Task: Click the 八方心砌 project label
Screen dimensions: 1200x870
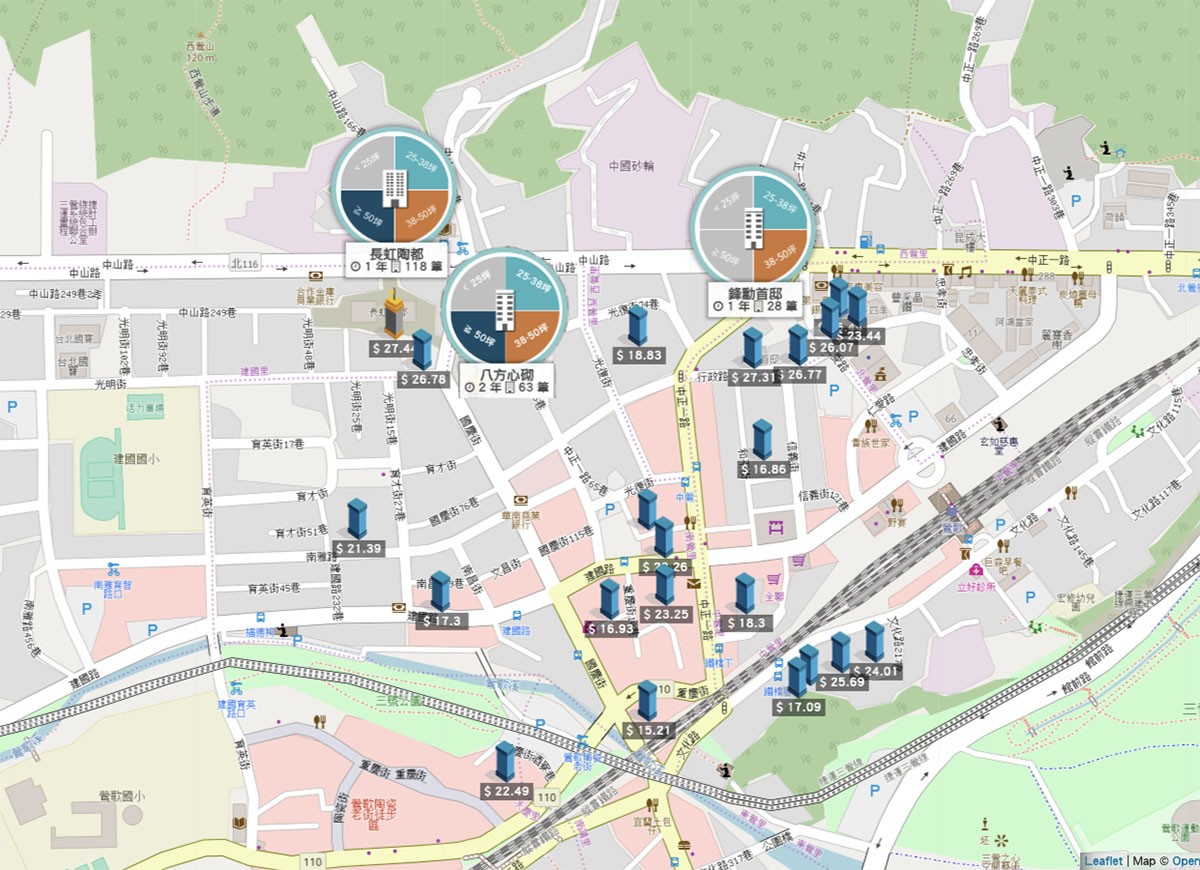Action: (x=506, y=380)
